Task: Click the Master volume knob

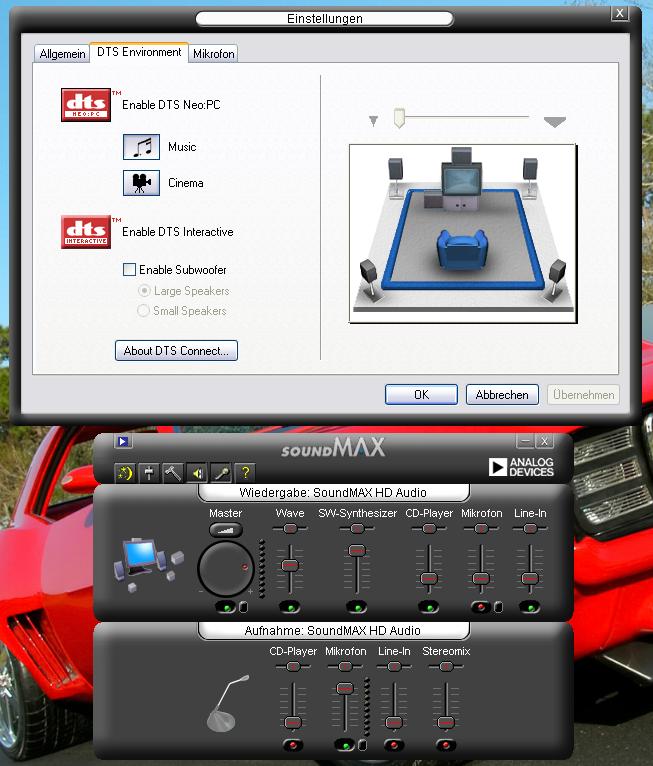Action: [226, 570]
